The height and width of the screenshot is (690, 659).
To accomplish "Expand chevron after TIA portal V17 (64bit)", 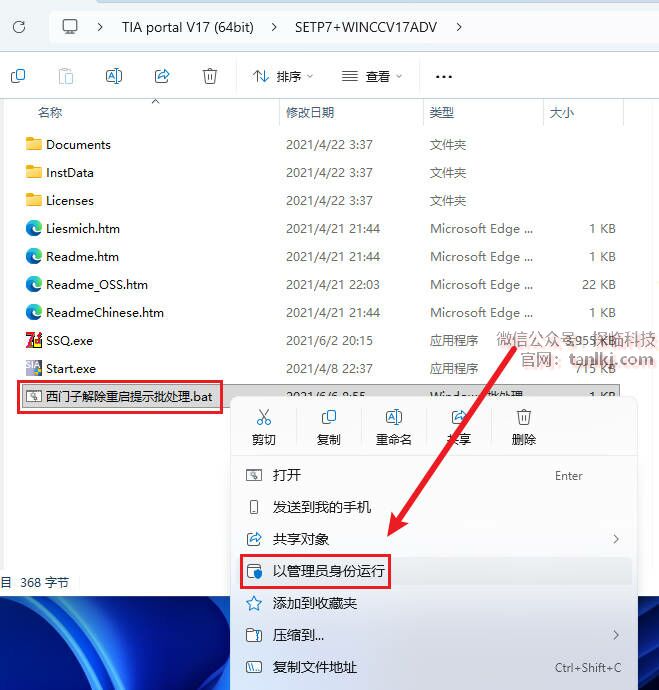I will click(x=274, y=27).
